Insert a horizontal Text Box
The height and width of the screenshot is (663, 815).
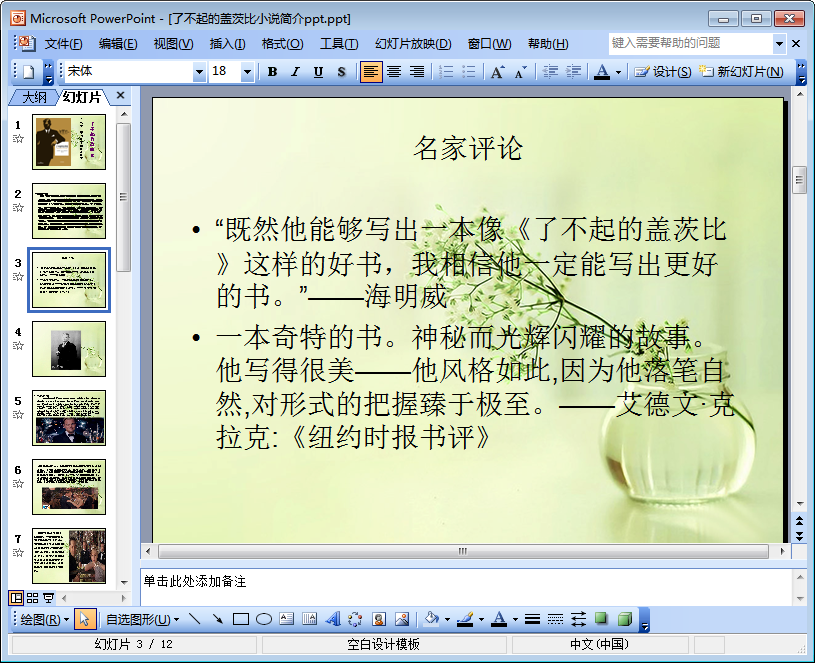(x=286, y=619)
